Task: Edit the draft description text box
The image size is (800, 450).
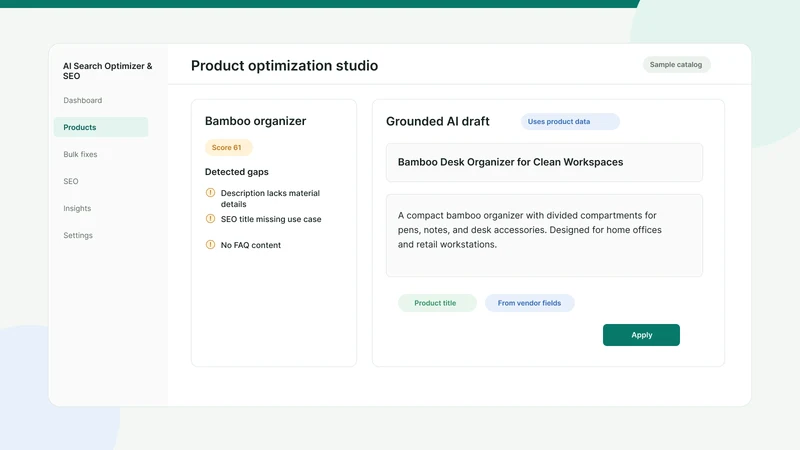Action: [x=544, y=235]
